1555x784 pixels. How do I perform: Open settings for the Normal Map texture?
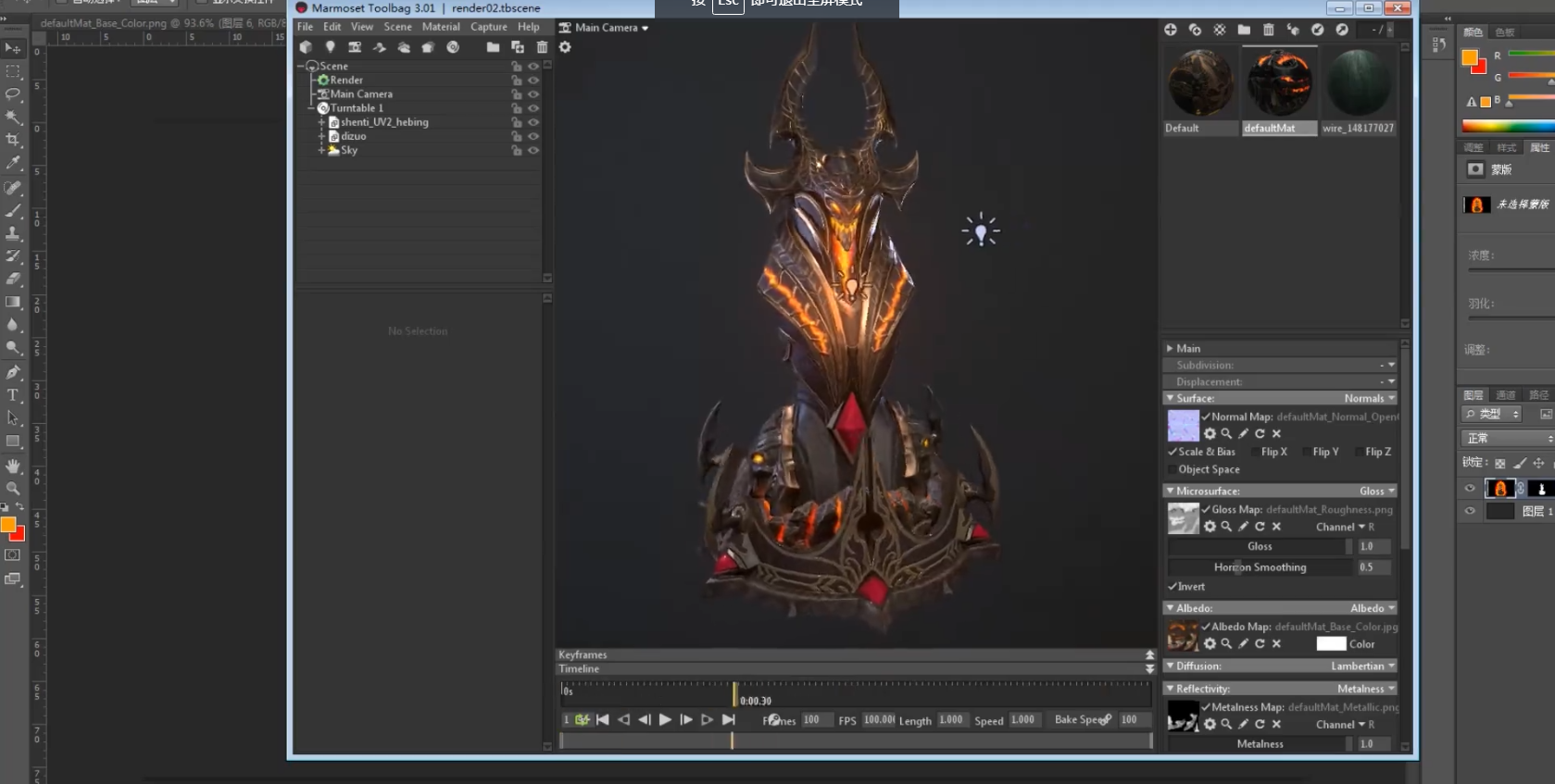coord(1210,433)
